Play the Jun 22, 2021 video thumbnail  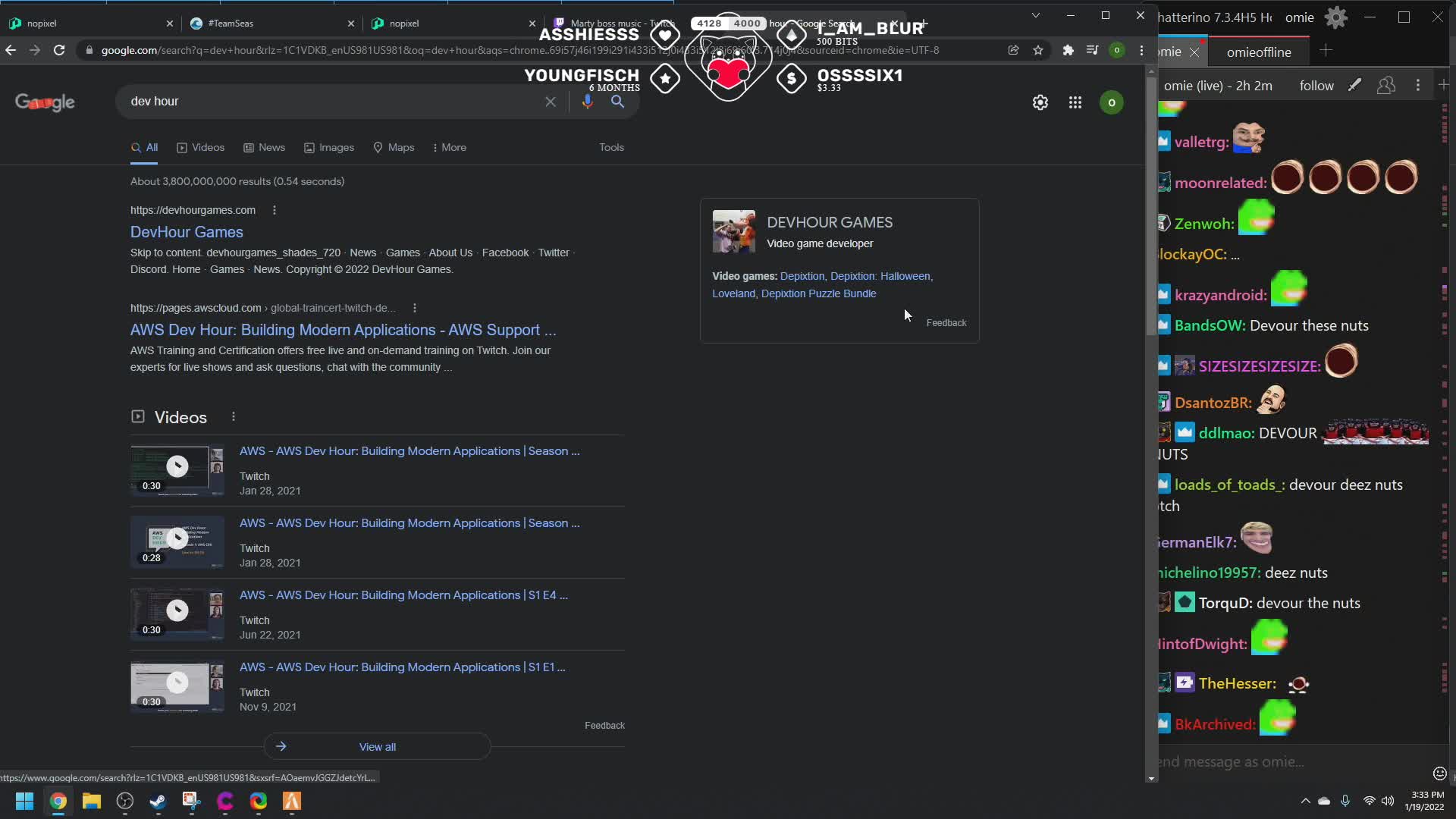click(177, 612)
